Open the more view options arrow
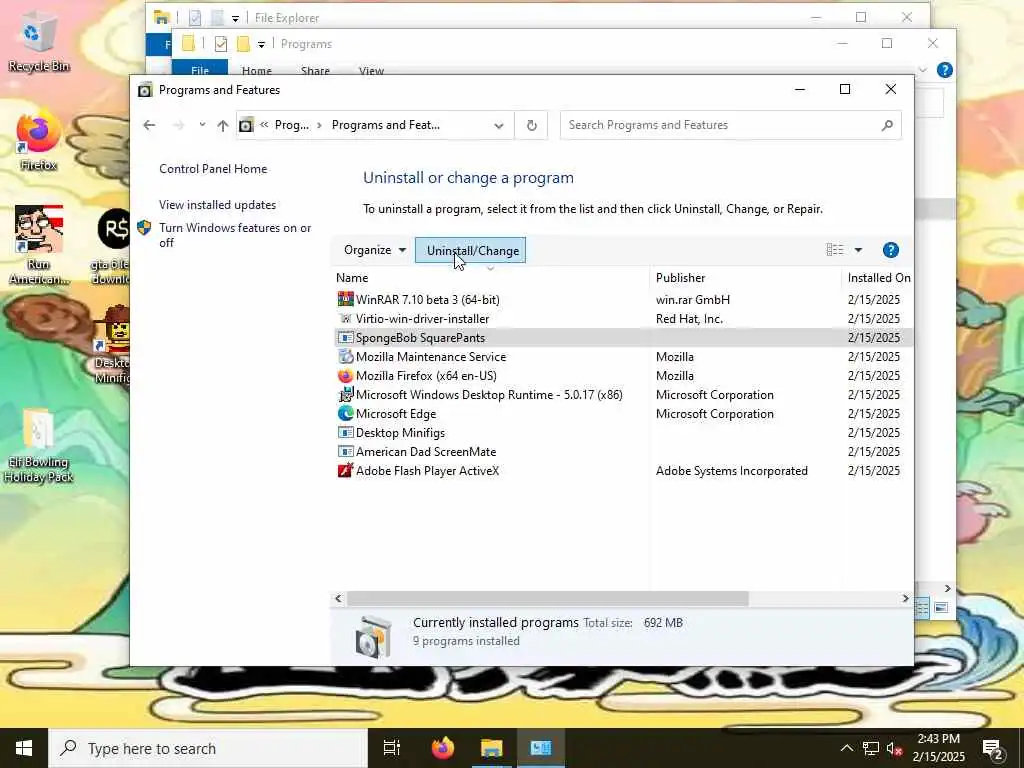 point(858,250)
